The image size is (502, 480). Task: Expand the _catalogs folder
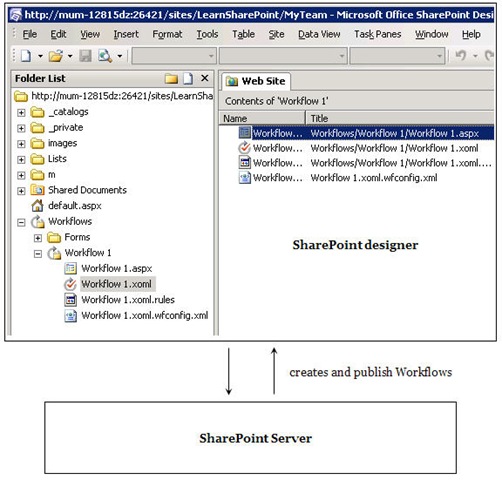[21, 112]
